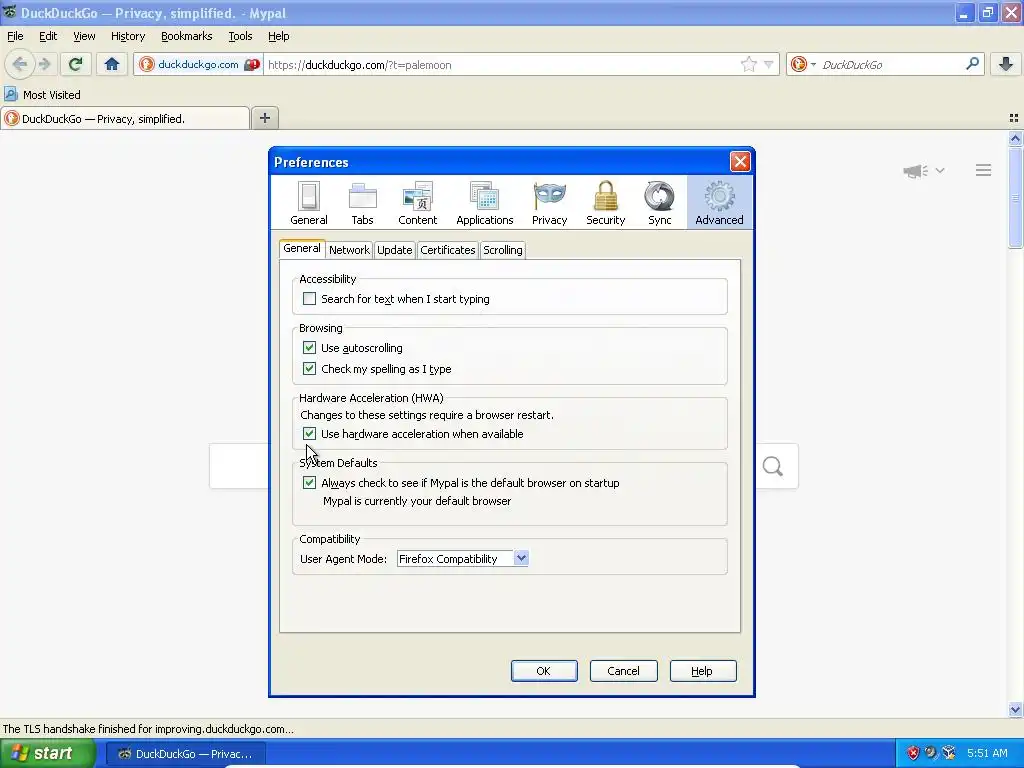This screenshot has height=768, width=1024.
Task: Open the File menu
Action: [x=15, y=36]
